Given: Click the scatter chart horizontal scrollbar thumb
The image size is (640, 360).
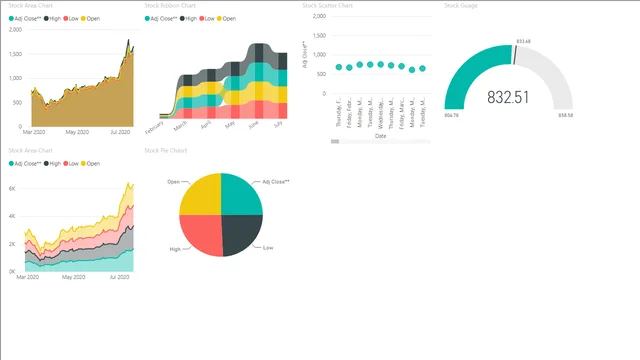Looking at the screenshot, I should click(x=335, y=142).
